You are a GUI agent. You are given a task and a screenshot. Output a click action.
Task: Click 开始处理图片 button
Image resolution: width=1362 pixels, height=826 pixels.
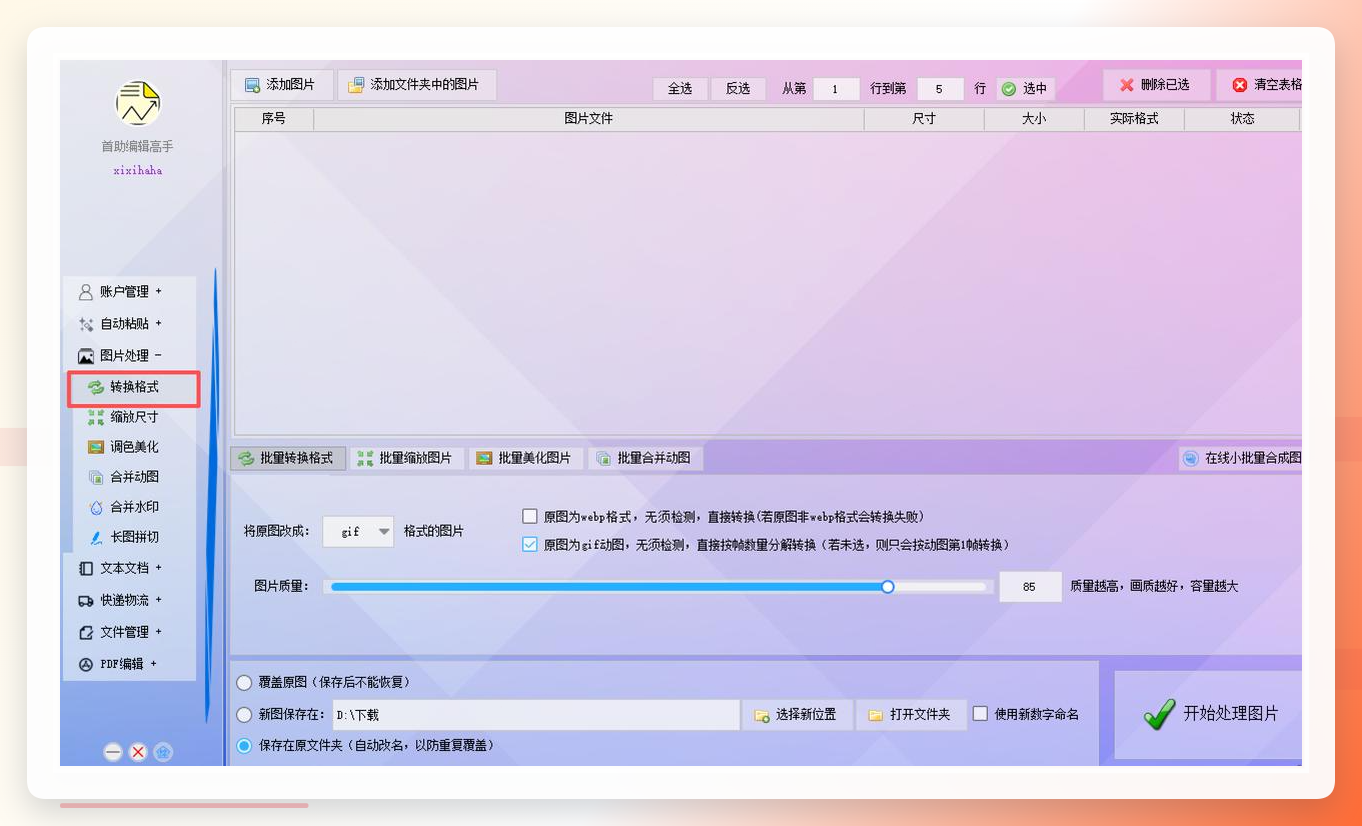click(x=1209, y=714)
